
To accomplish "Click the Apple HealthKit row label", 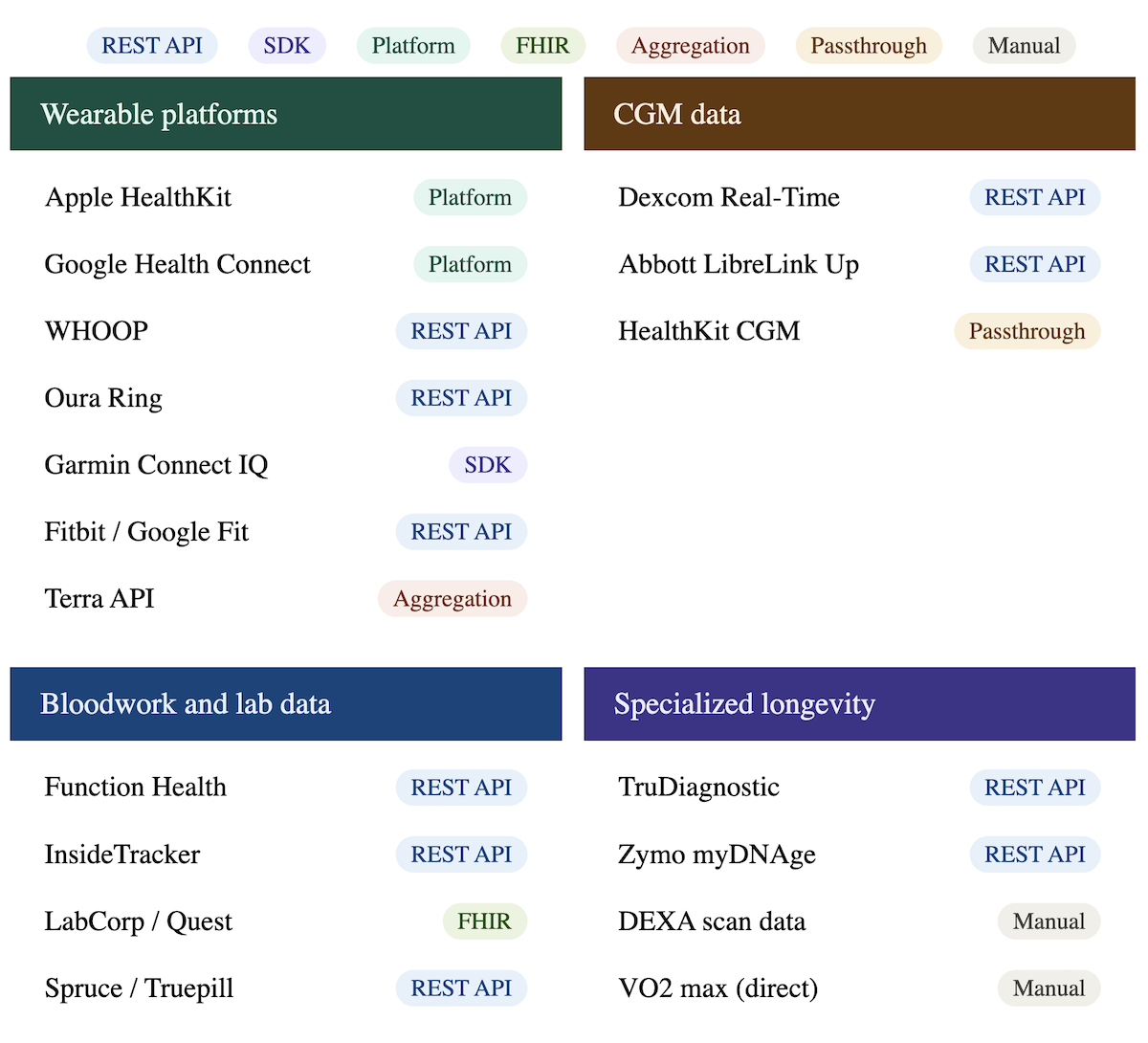I will tap(138, 197).
